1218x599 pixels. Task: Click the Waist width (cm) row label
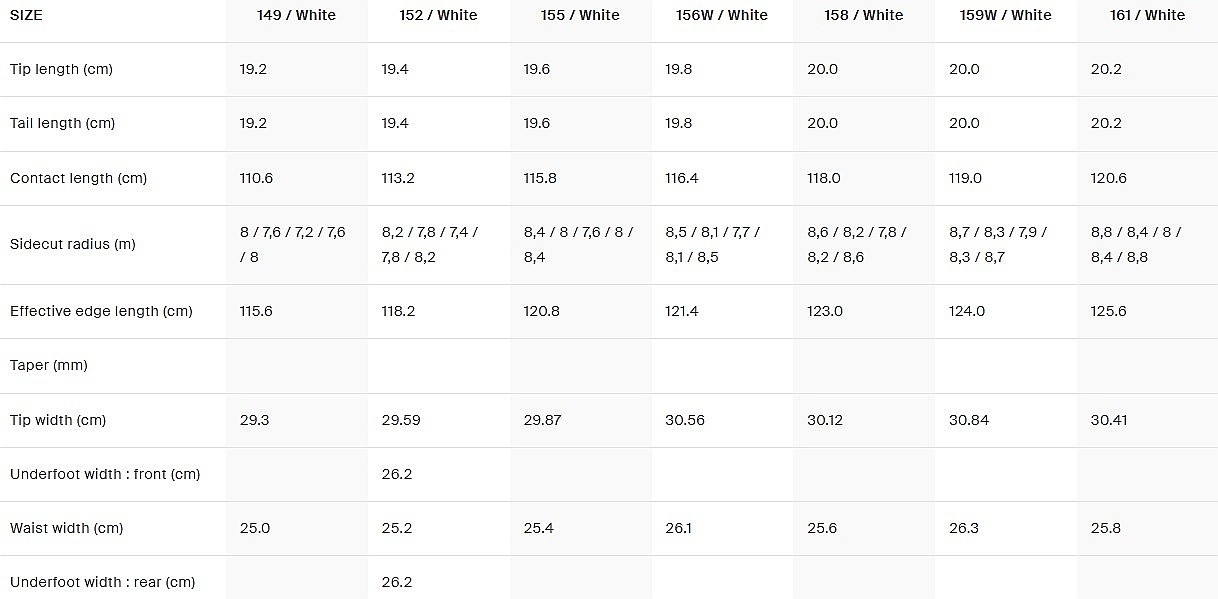pyautogui.click(x=66, y=528)
